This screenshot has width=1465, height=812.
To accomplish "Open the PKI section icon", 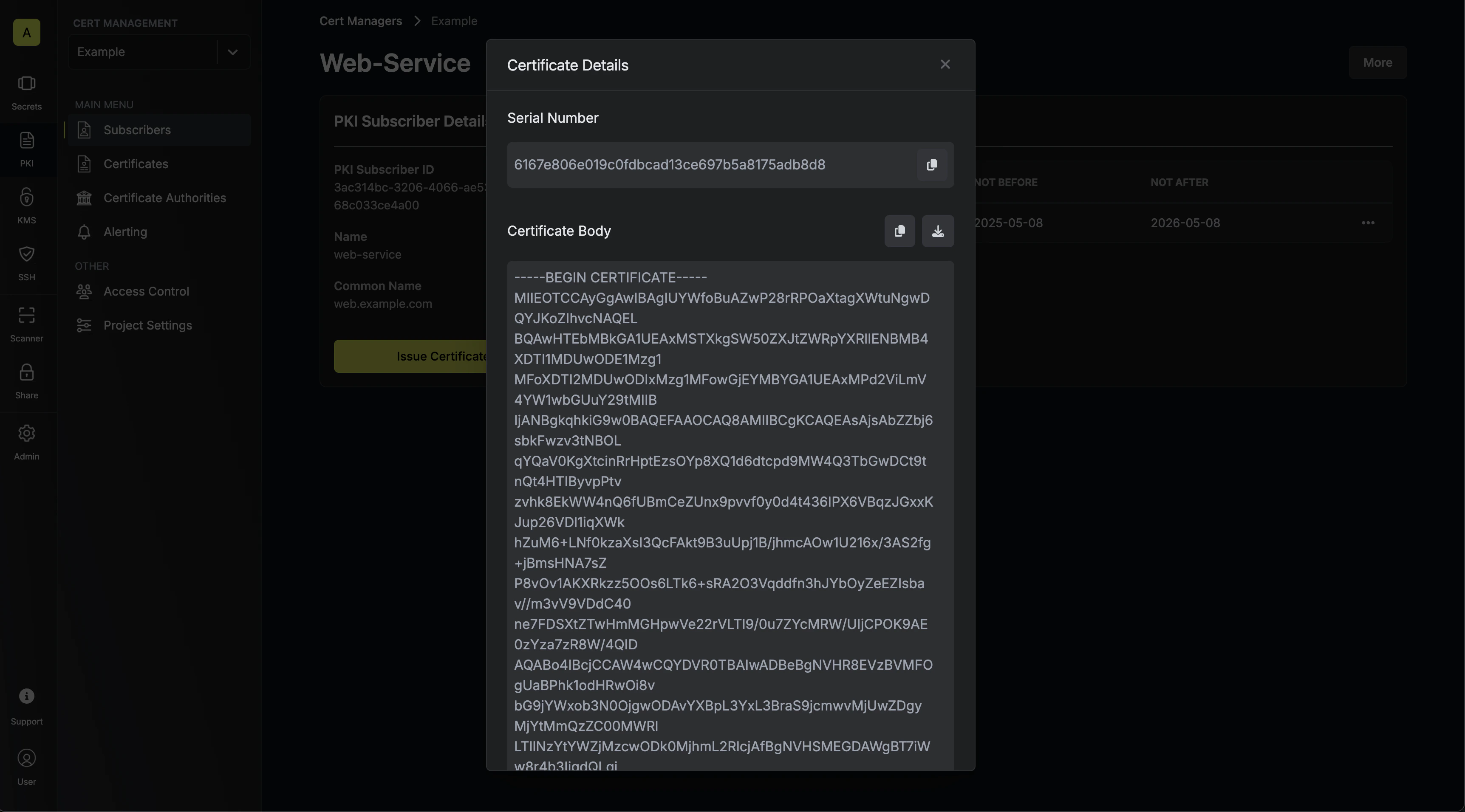I will (x=26, y=150).
